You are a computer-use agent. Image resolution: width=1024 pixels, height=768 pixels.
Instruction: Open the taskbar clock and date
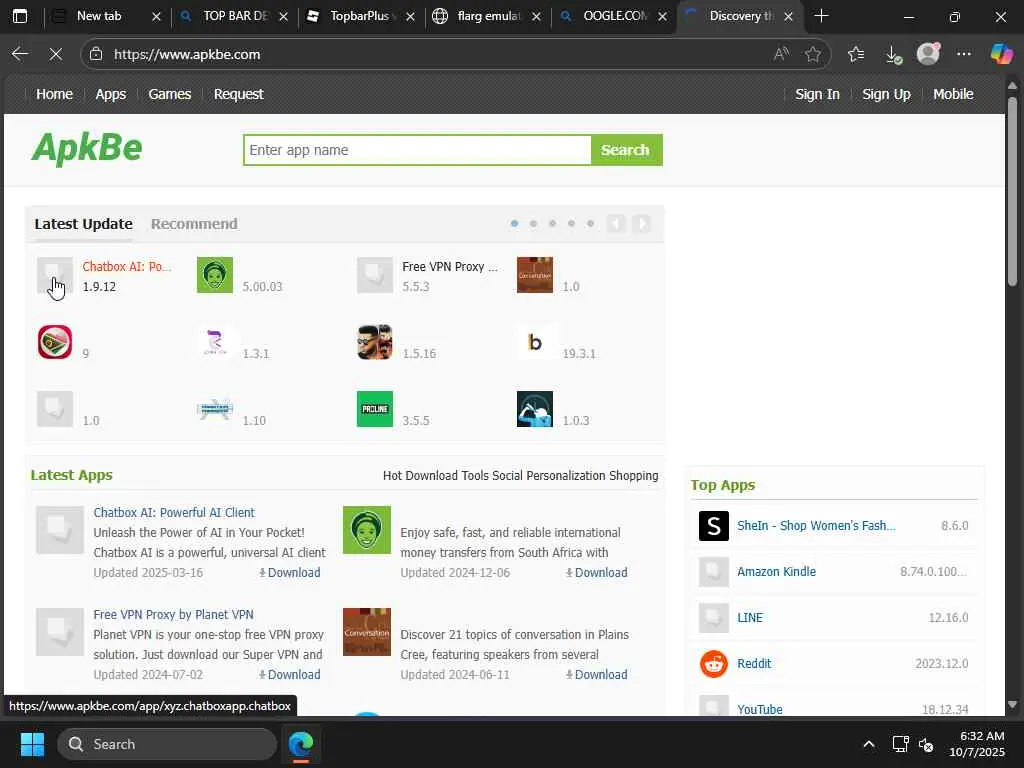(976, 744)
